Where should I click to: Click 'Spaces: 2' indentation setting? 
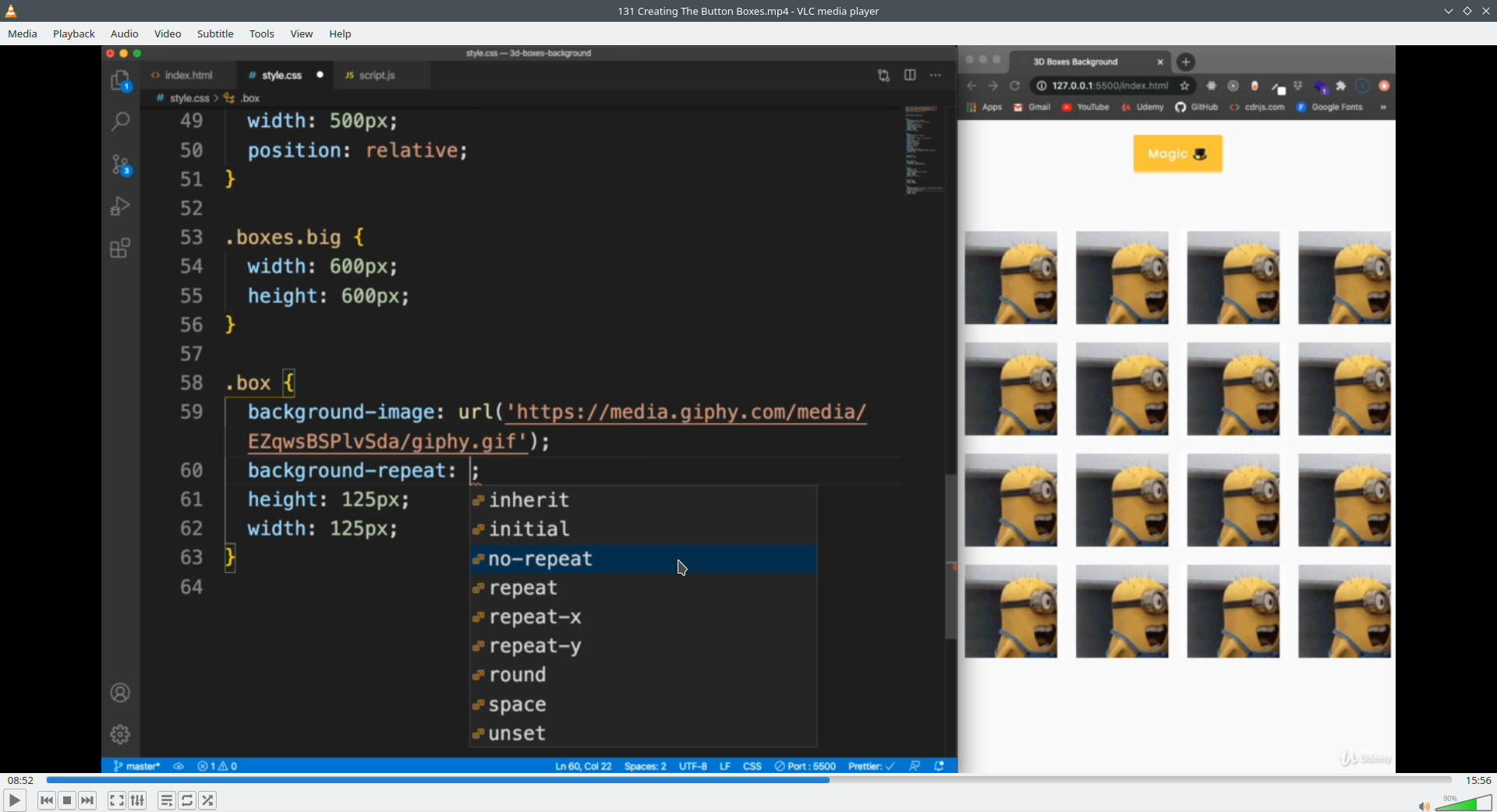[646, 766]
